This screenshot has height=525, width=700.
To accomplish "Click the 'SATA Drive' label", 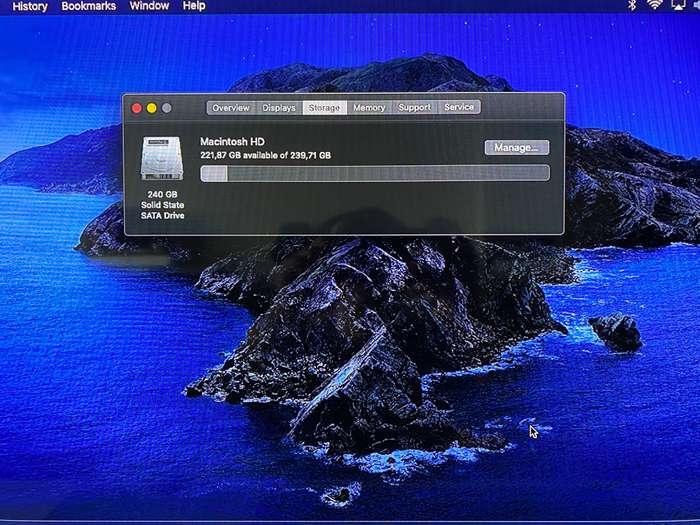I will coord(162,216).
